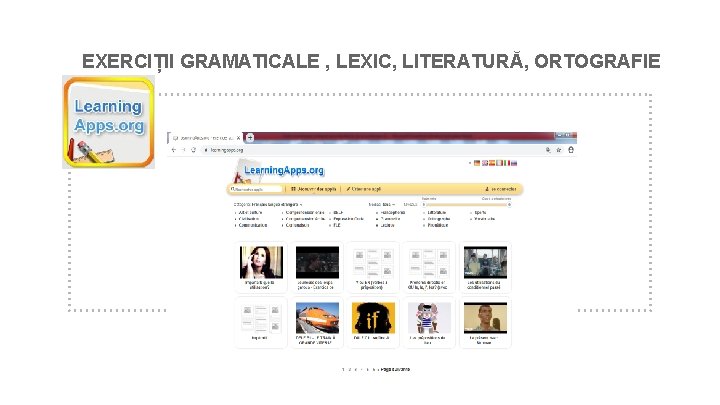Open a new browser tab with plus
720x405 pixels.
250,137
